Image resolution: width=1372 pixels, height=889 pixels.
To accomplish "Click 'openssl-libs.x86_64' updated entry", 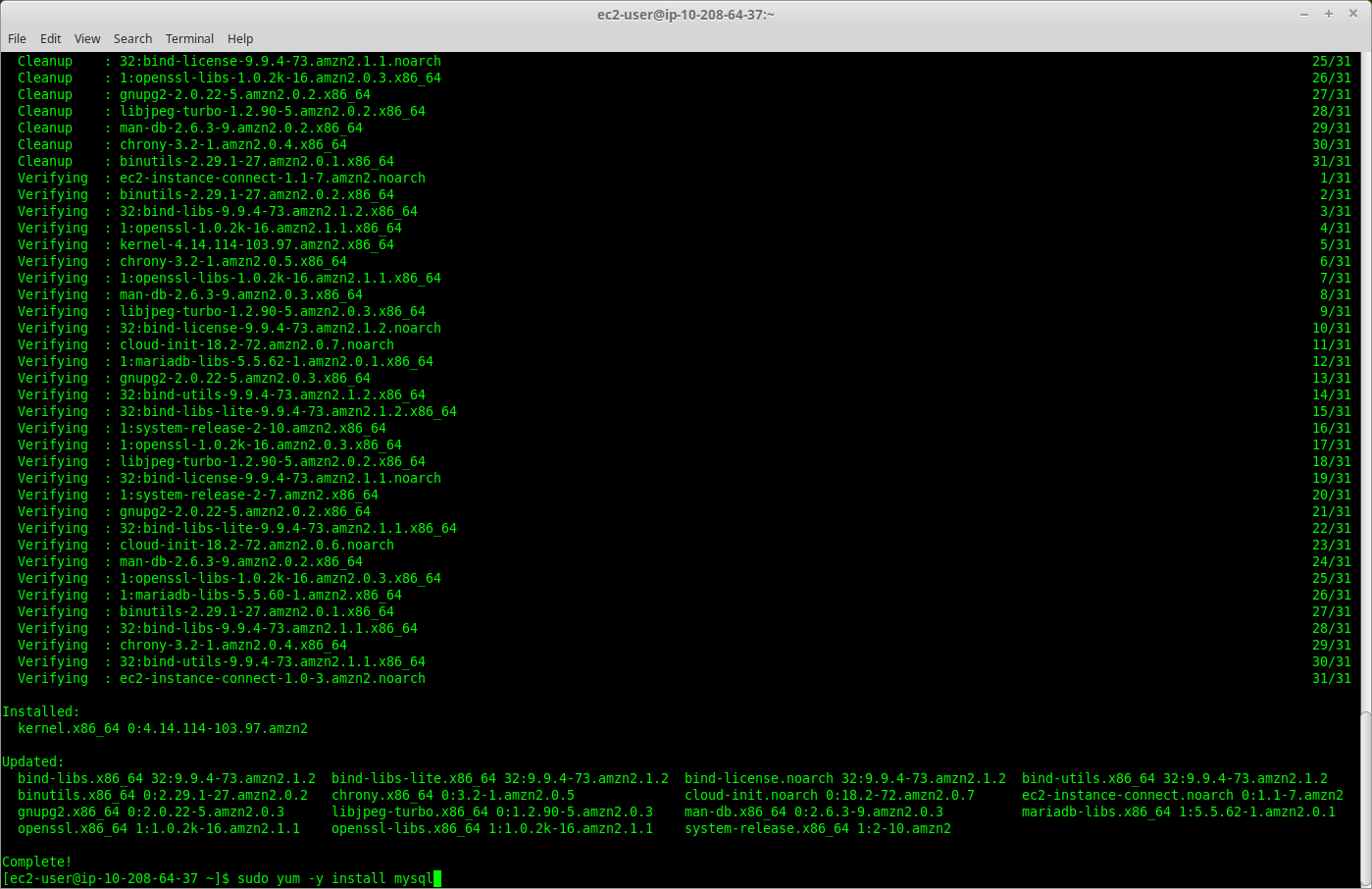I will (492, 828).
